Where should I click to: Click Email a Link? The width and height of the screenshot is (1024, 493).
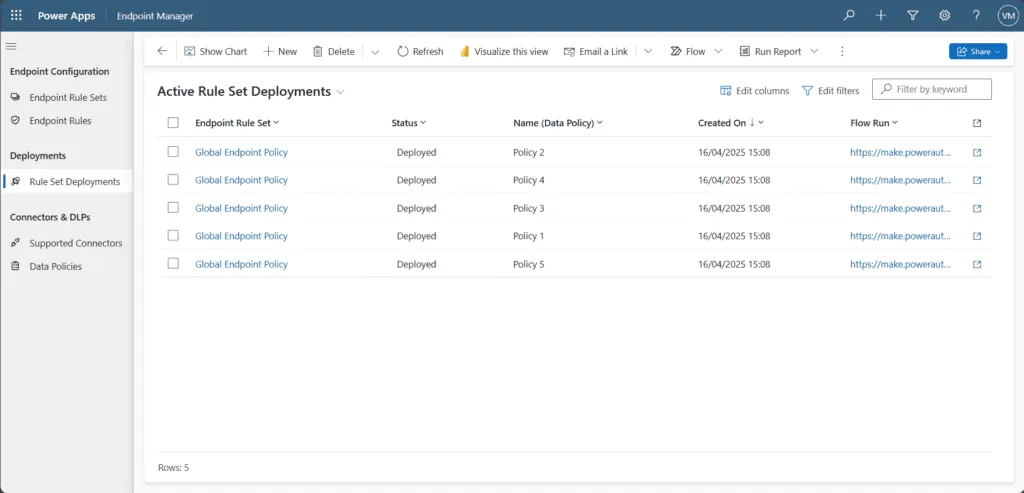point(596,52)
